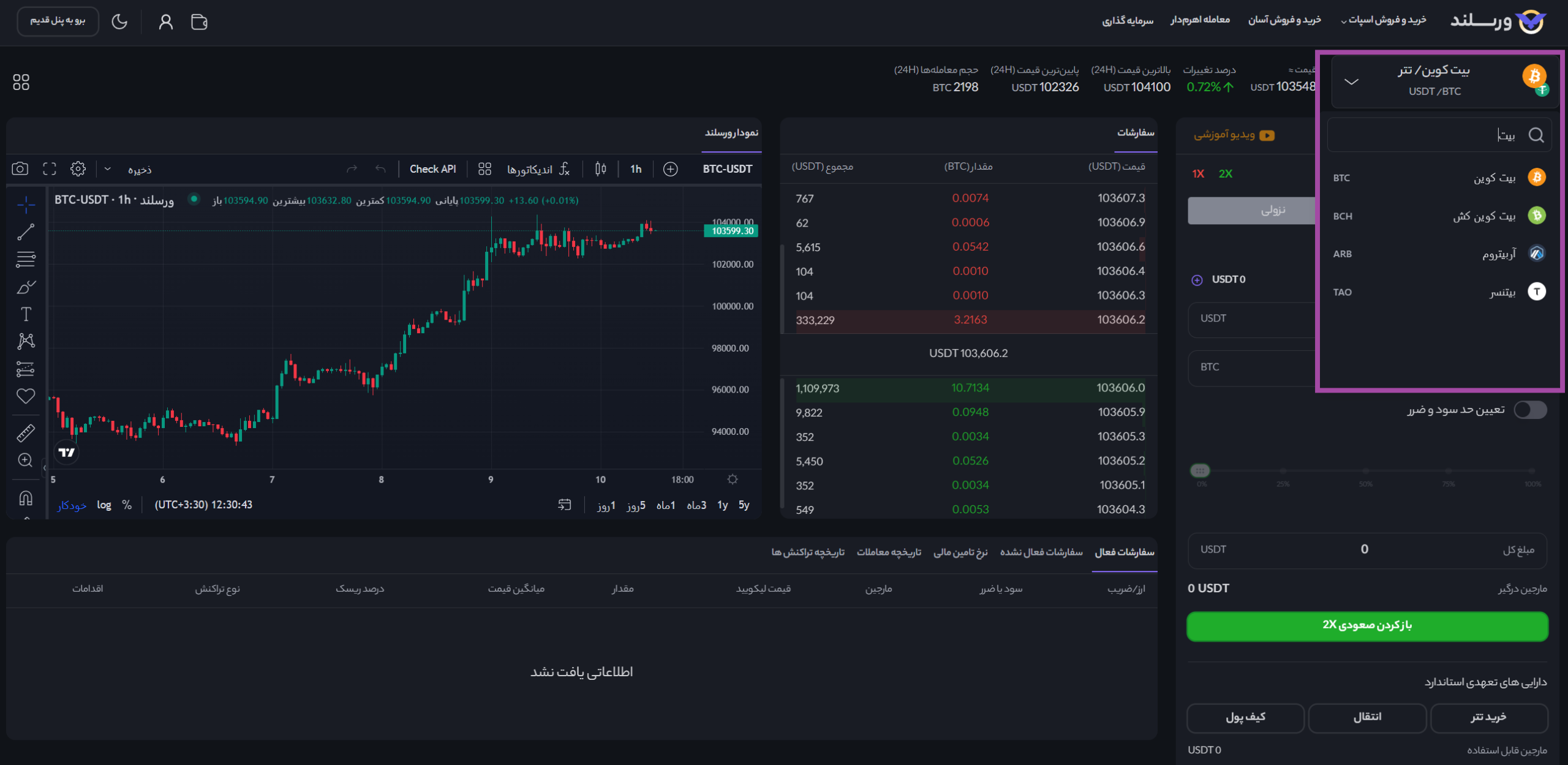Select the brush drawing tool
Image resolution: width=1568 pixels, height=765 pixels.
26,287
